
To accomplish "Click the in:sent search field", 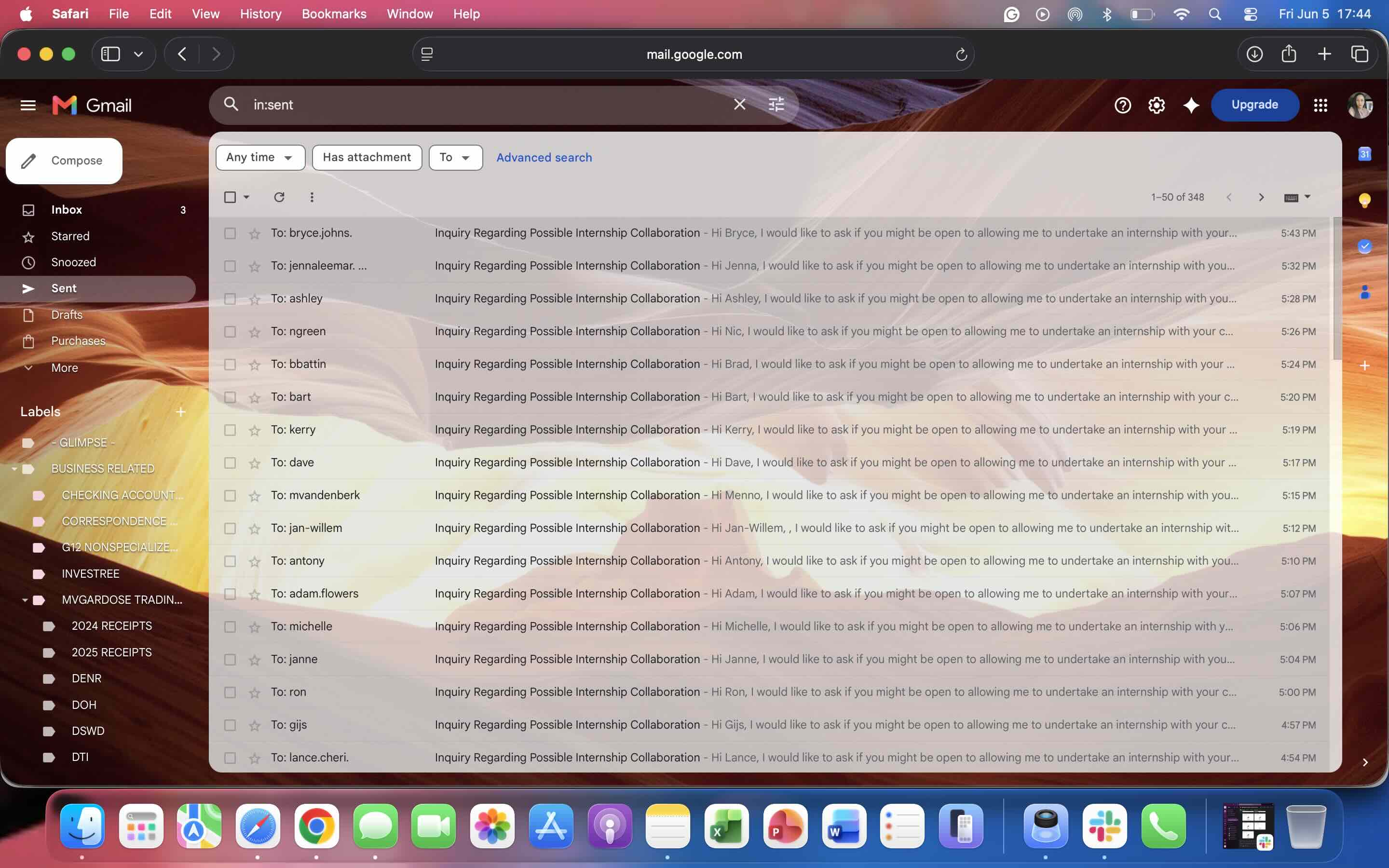I will click(488, 105).
